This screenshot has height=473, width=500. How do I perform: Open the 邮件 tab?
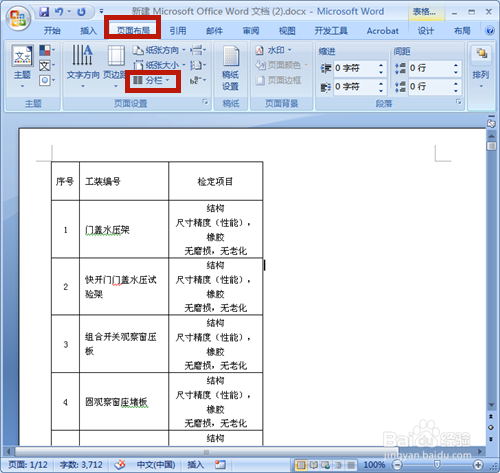click(x=214, y=31)
